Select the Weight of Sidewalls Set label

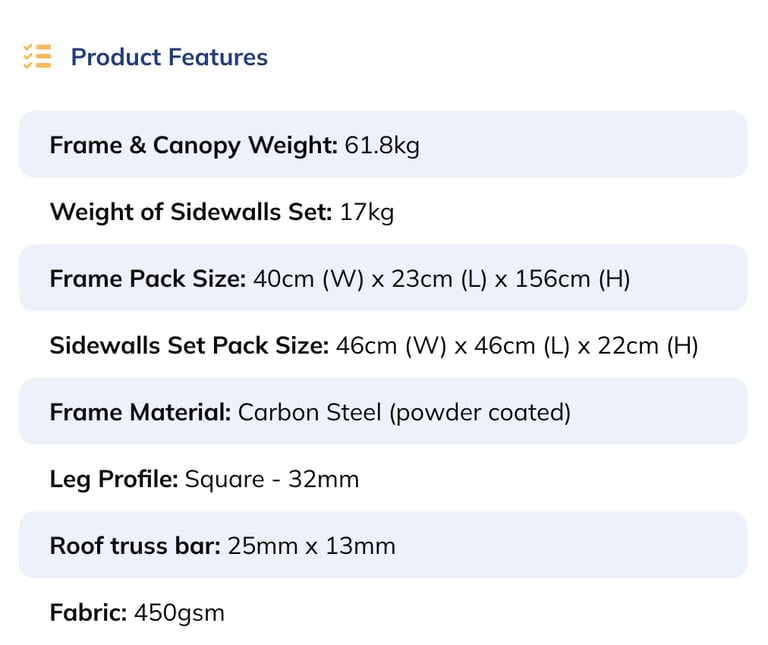click(x=190, y=212)
